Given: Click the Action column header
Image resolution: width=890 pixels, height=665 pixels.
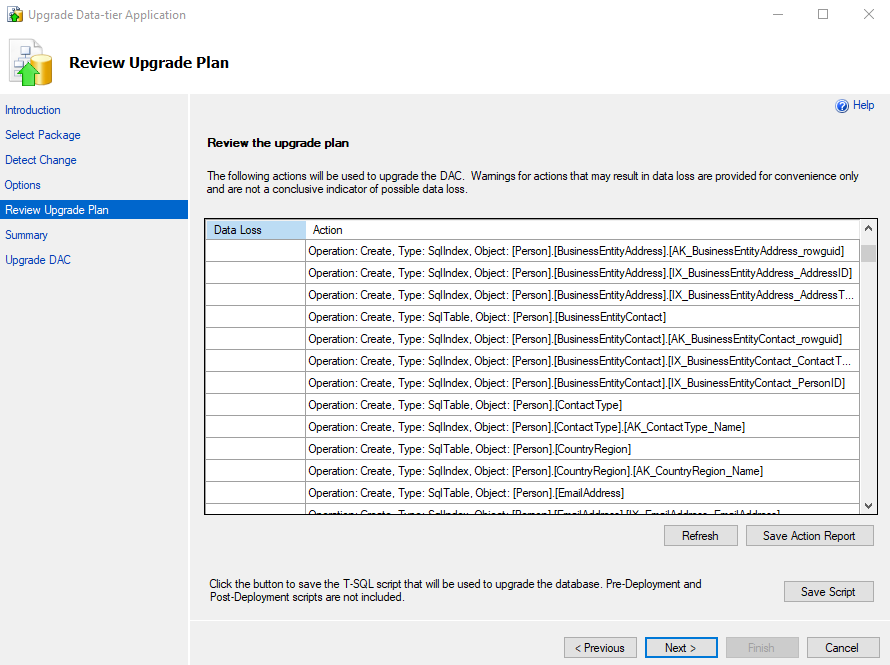Looking at the screenshot, I should pyautogui.click(x=582, y=230).
